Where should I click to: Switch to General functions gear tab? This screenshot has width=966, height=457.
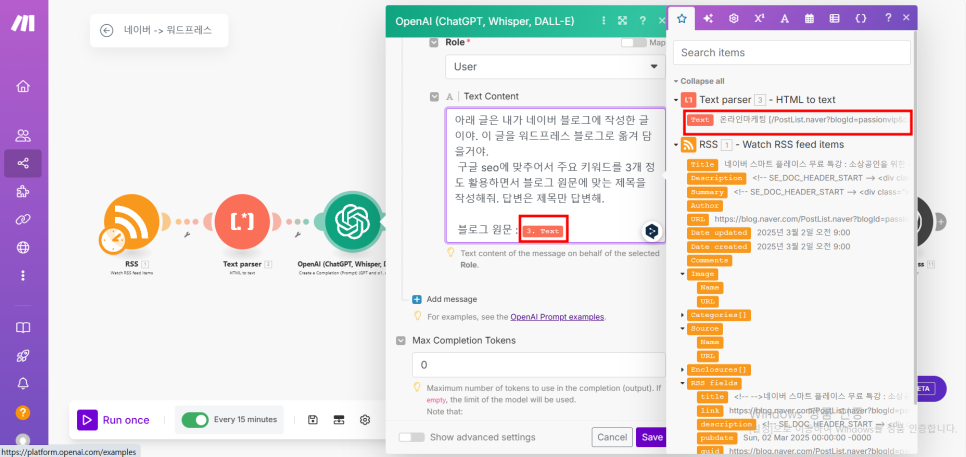[734, 18]
